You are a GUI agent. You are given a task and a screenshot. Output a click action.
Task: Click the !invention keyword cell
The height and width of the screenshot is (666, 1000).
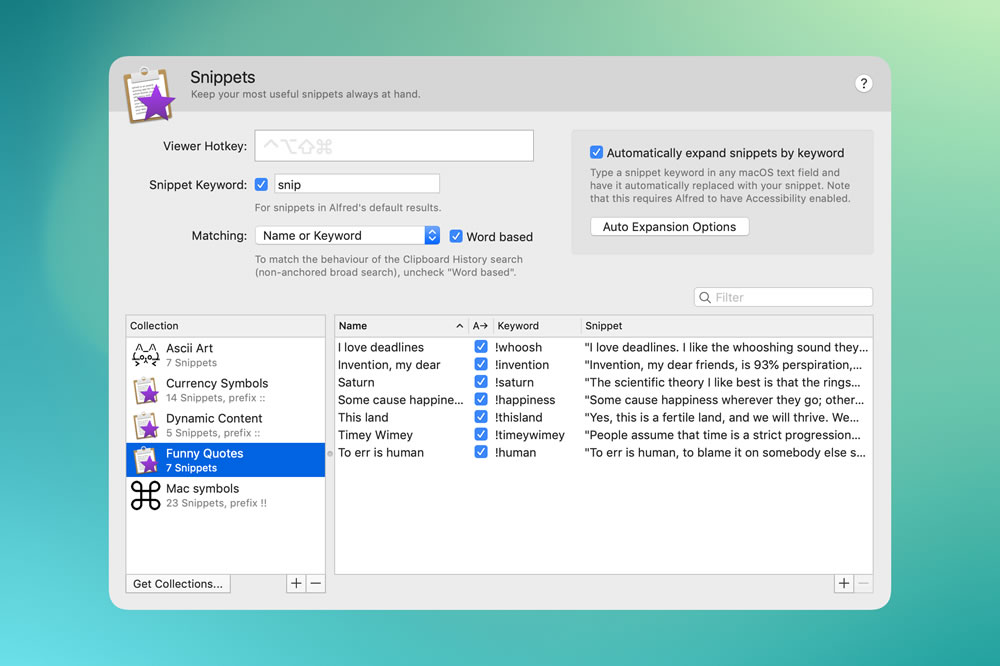pos(522,365)
